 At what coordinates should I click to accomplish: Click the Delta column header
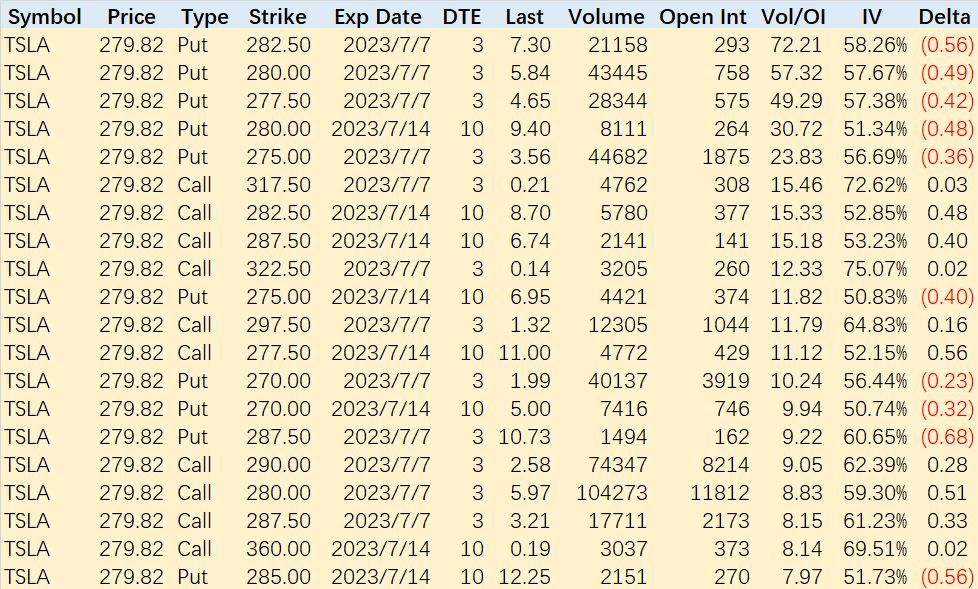(944, 17)
